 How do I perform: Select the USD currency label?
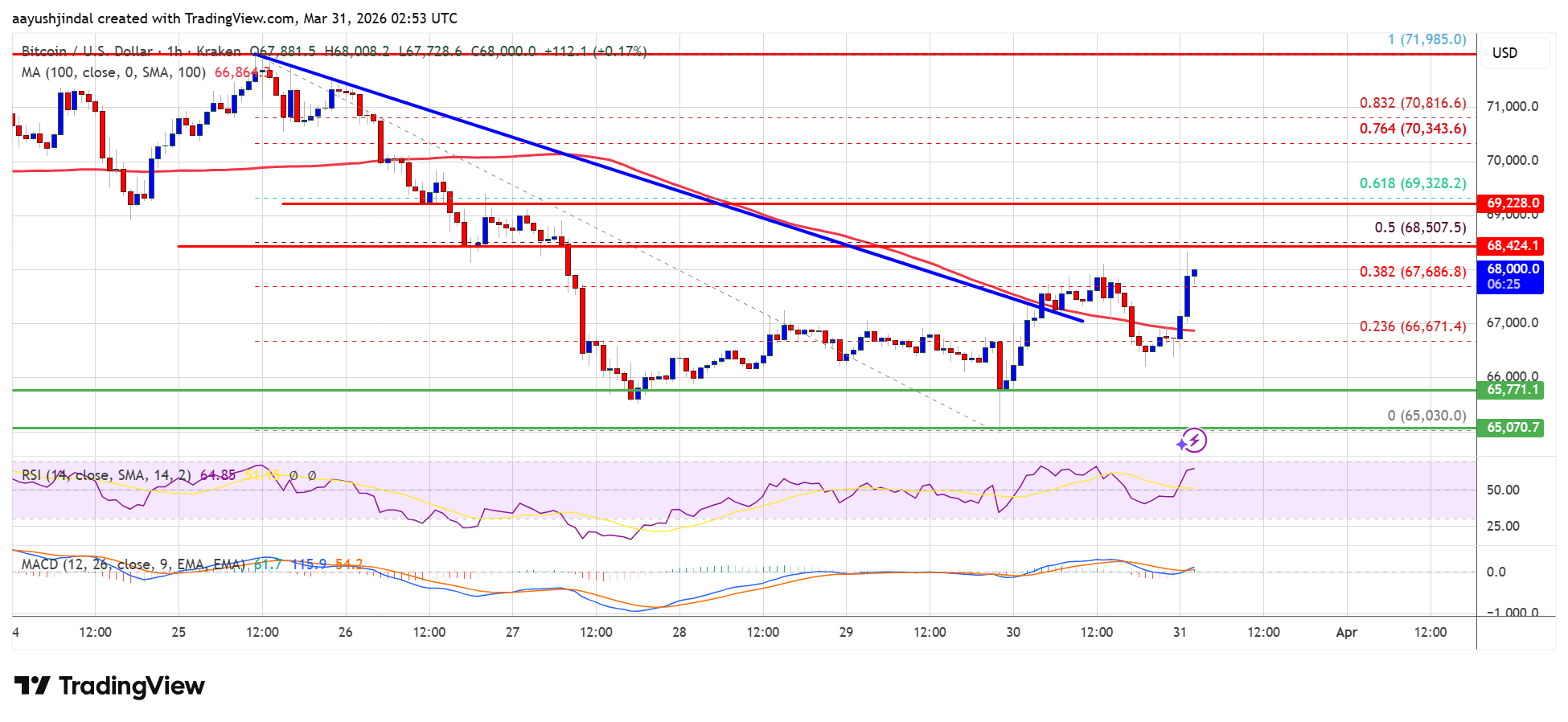tap(1504, 53)
